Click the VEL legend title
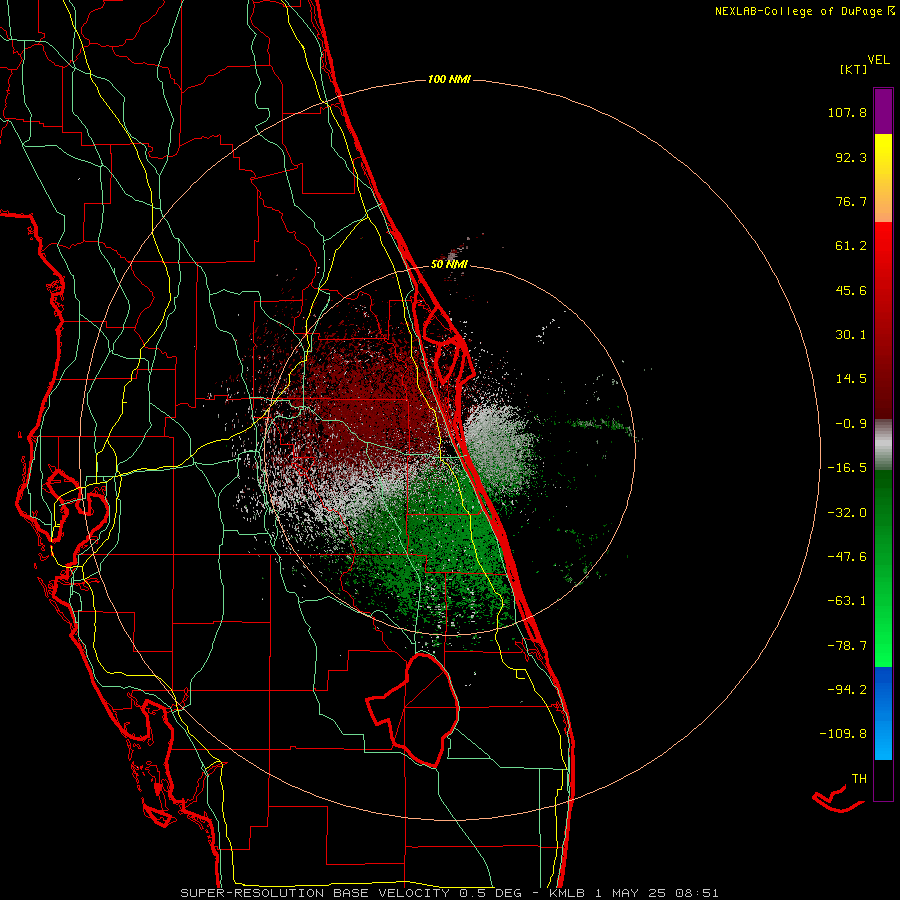Screen dimensions: 900x900 coord(878,60)
